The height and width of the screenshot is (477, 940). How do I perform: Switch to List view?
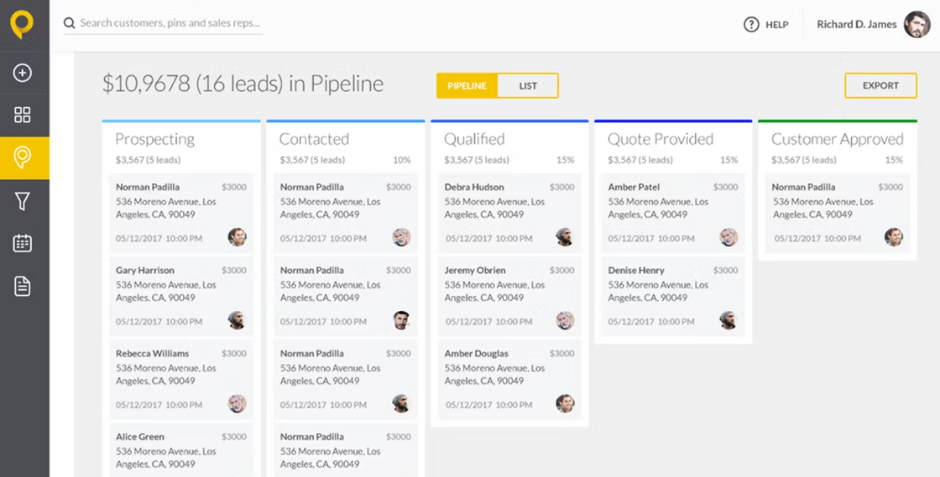528,86
